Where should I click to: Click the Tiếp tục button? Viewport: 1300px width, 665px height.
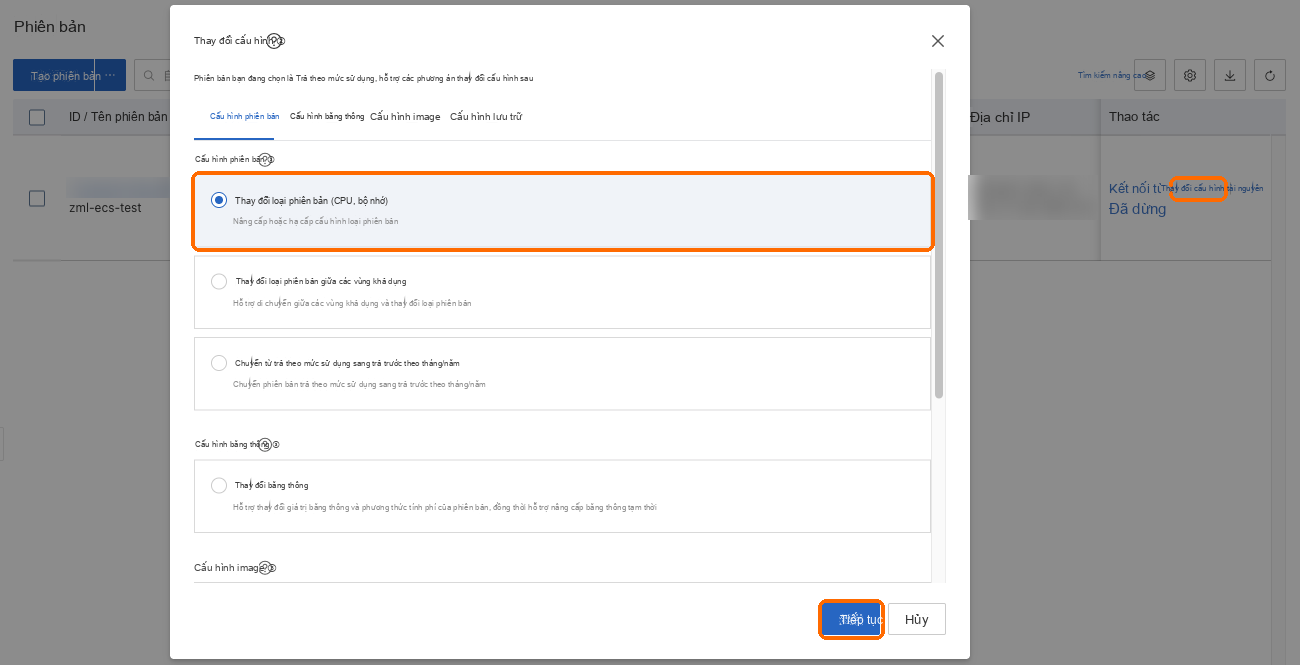click(x=851, y=620)
